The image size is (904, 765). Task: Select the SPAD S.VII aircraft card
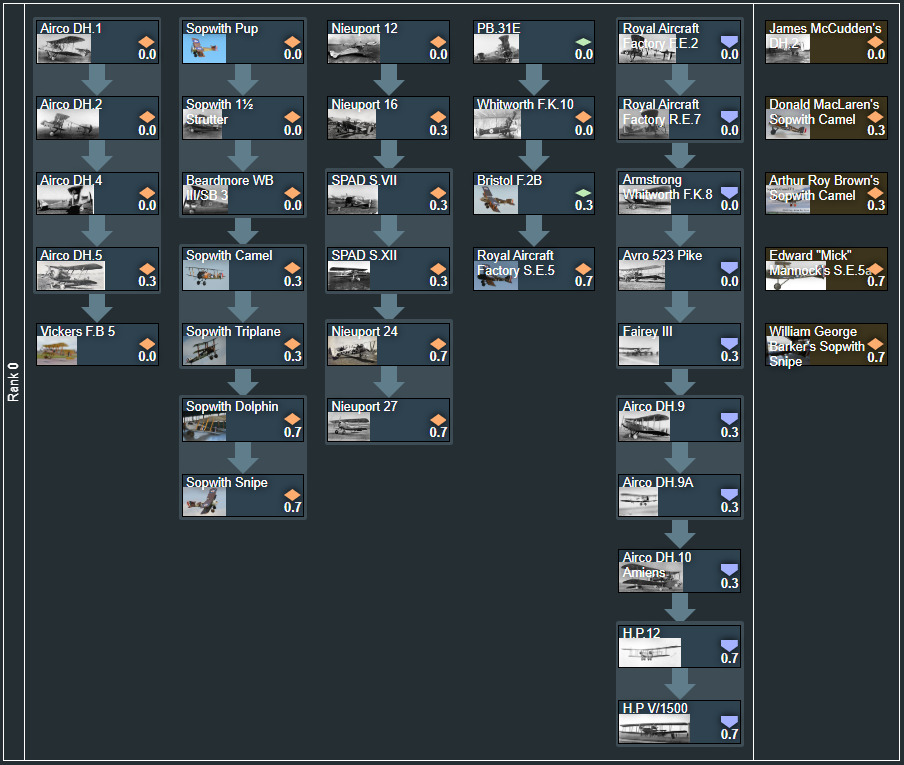pos(390,193)
